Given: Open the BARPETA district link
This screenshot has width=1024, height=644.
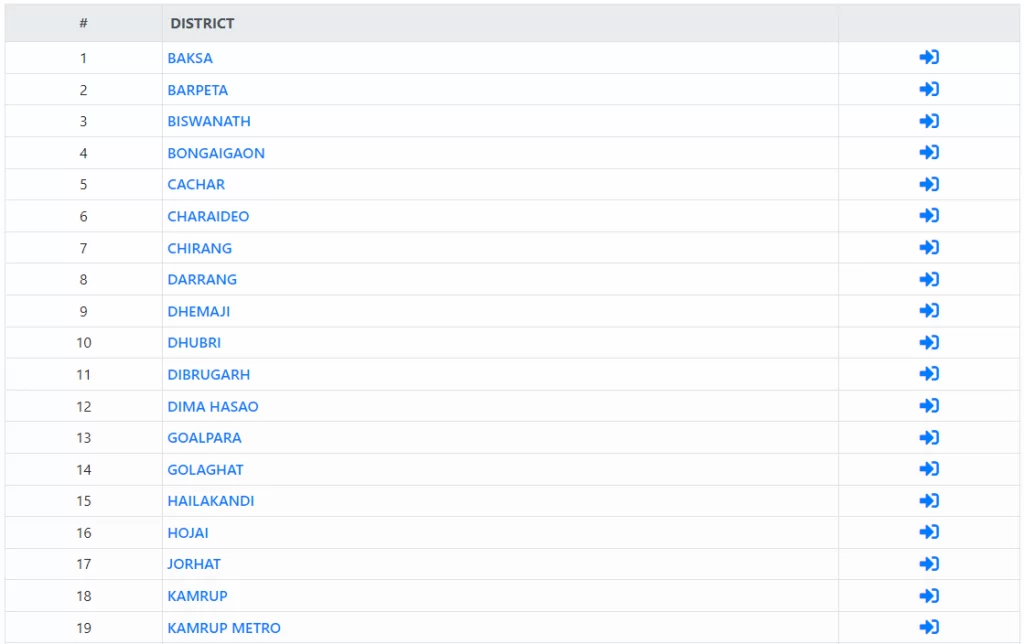Looking at the screenshot, I should point(198,90).
